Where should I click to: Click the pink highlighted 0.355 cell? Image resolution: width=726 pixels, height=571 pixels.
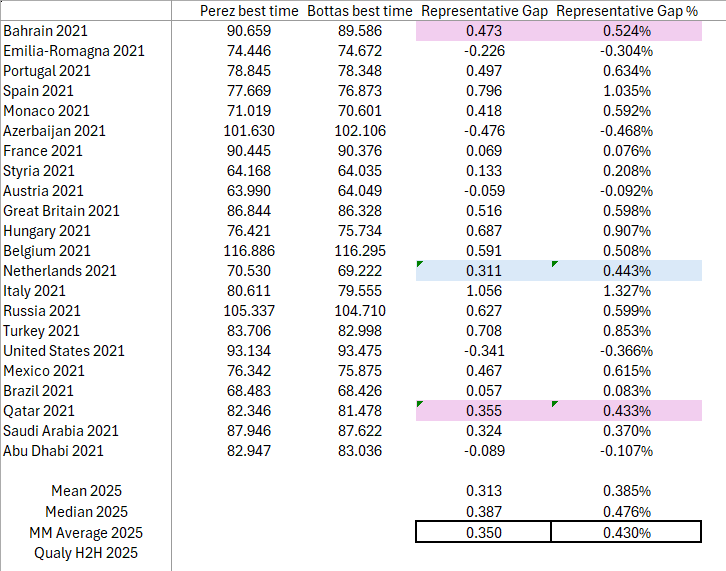coord(484,411)
